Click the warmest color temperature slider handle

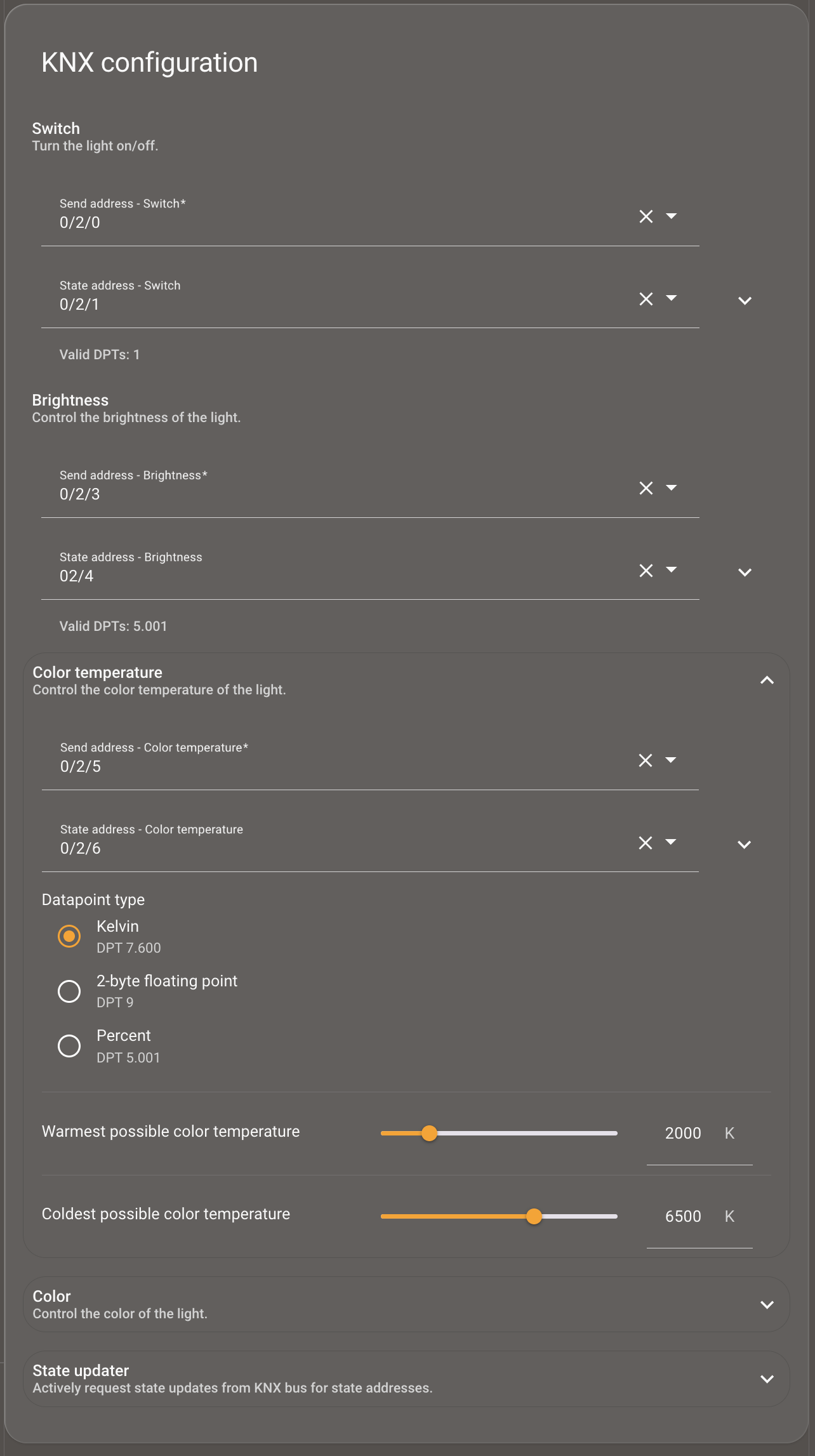tap(430, 1134)
